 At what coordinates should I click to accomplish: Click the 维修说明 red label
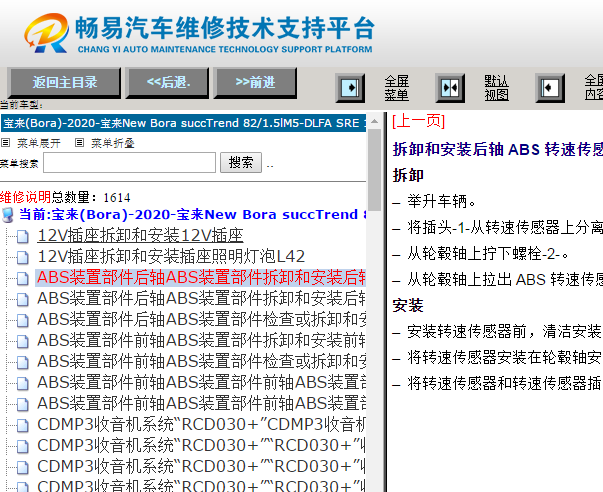pyautogui.click(x=25, y=197)
